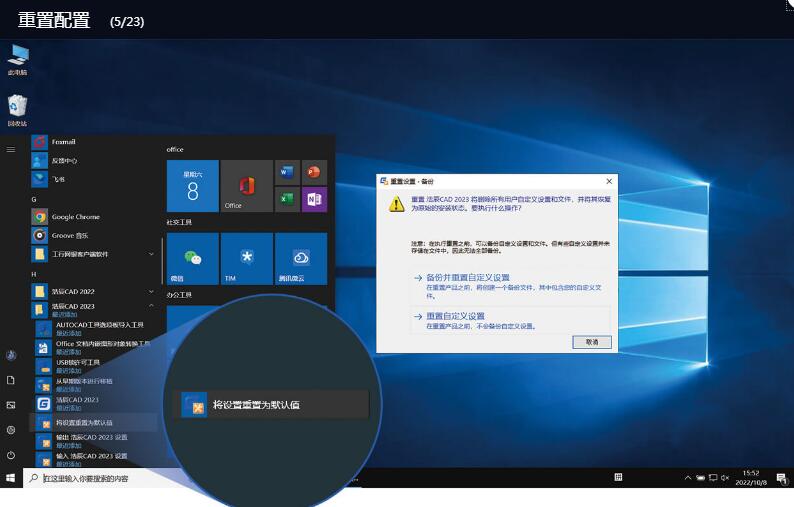Open Office 文档内嵌图形对象转换工具
794x507 pixels.
tap(96, 347)
